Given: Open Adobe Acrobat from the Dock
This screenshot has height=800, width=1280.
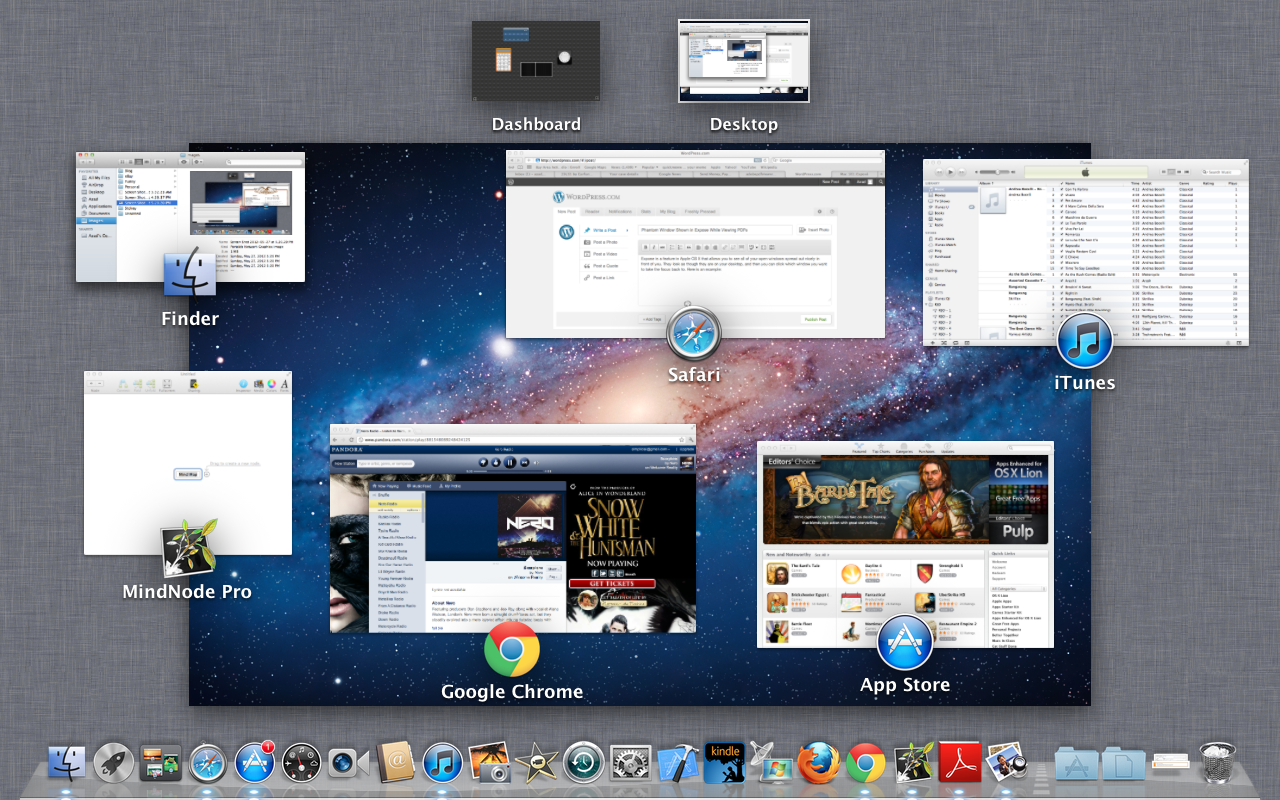Looking at the screenshot, I should click(960, 764).
